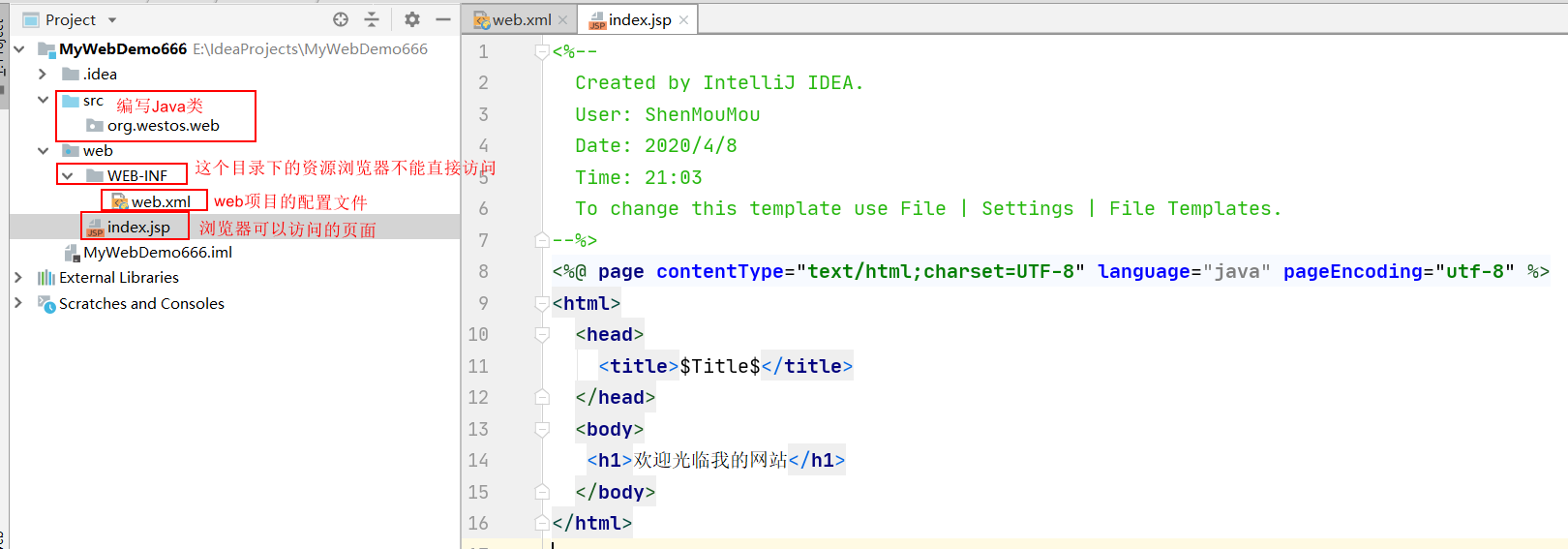This screenshot has height=549, width=1568.
Task: Click the index.jsp tab JSP icon
Action: point(597,20)
